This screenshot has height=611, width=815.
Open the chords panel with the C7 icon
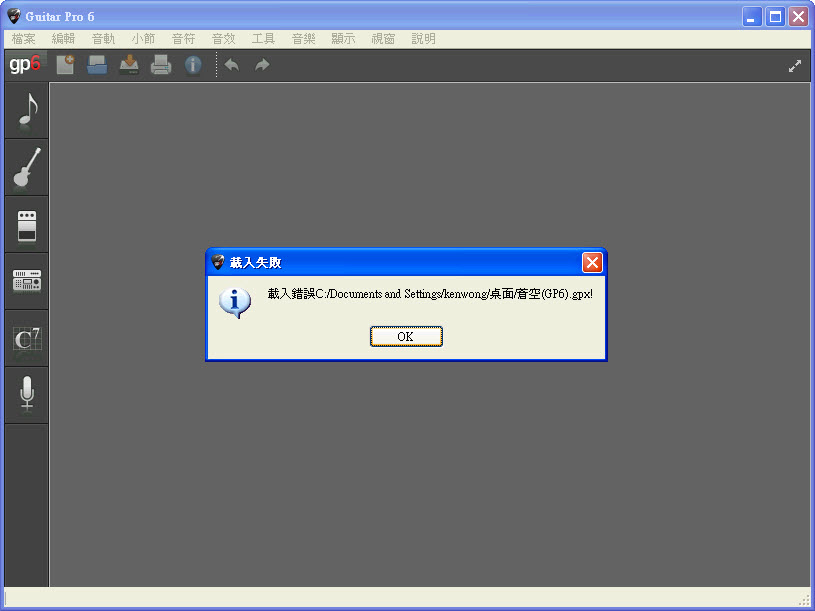(x=27, y=339)
